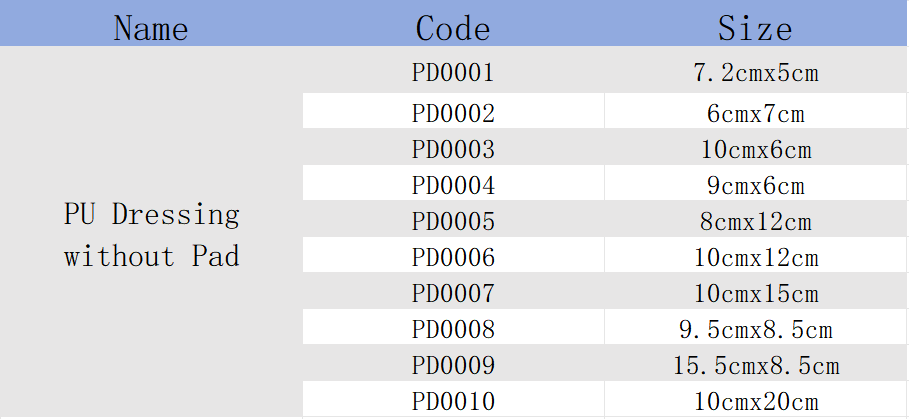Click the PD0003 code cell

point(453,147)
